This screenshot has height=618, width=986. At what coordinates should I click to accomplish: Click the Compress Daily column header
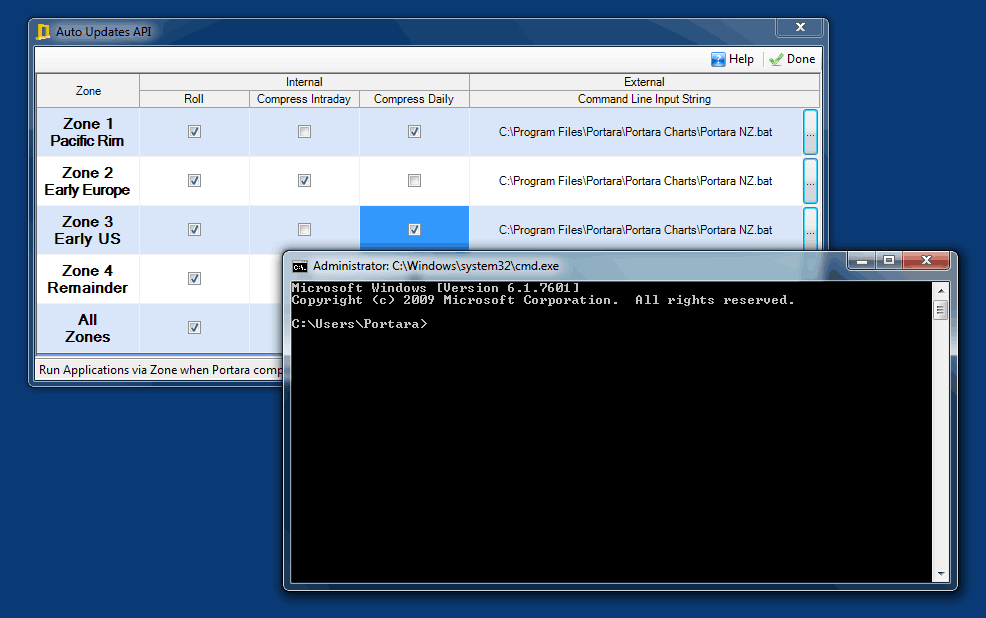(414, 99)
